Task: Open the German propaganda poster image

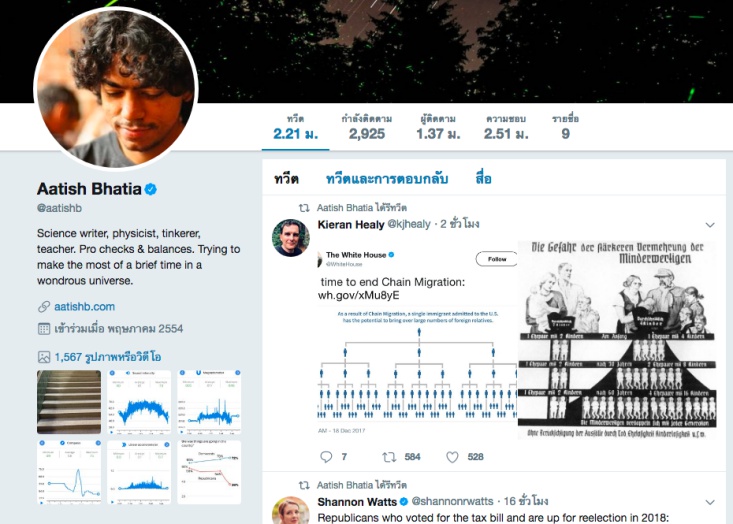Action: click(x=617, y=340)
